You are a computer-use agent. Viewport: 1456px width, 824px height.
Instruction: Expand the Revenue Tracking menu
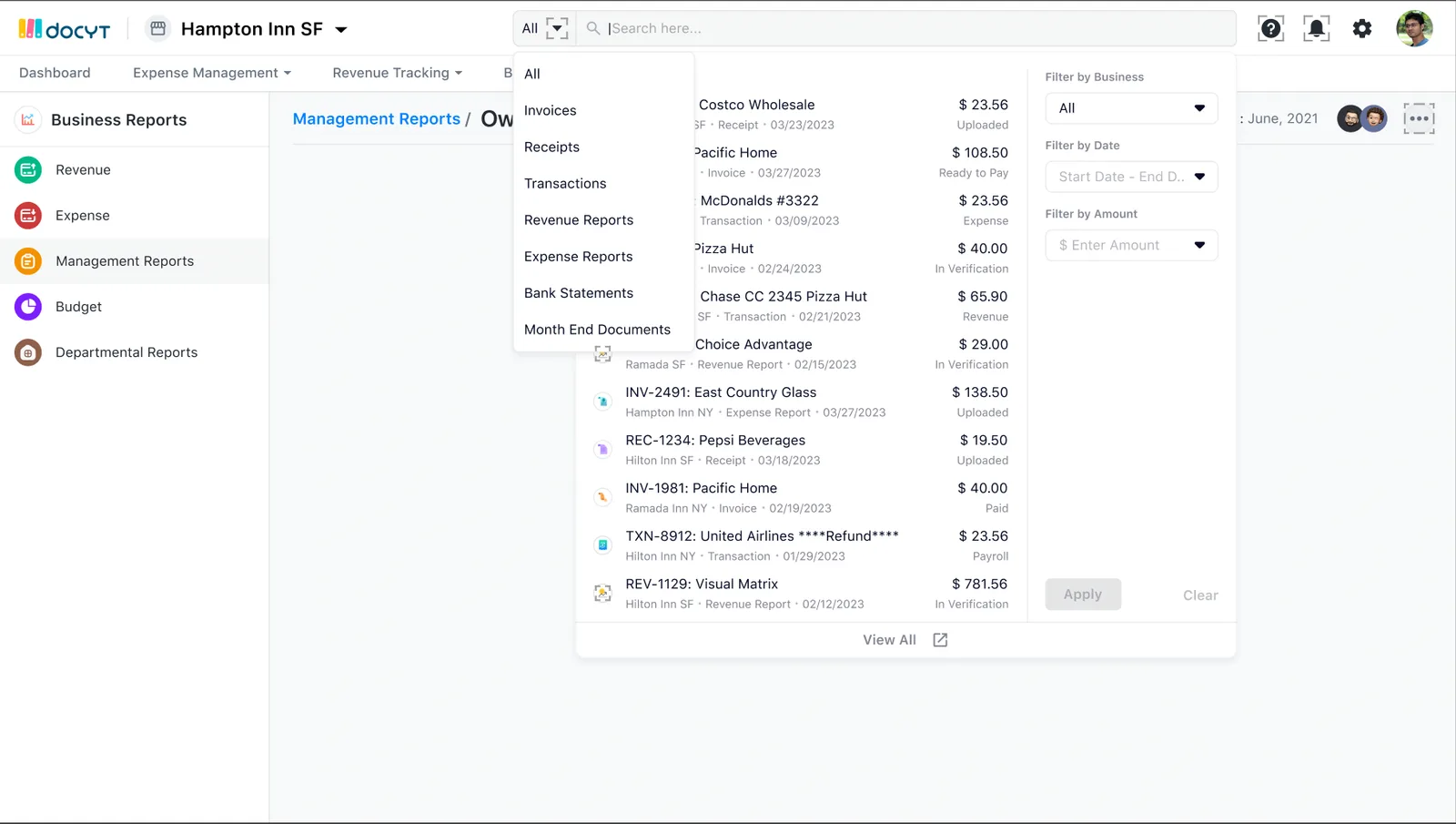398,73
